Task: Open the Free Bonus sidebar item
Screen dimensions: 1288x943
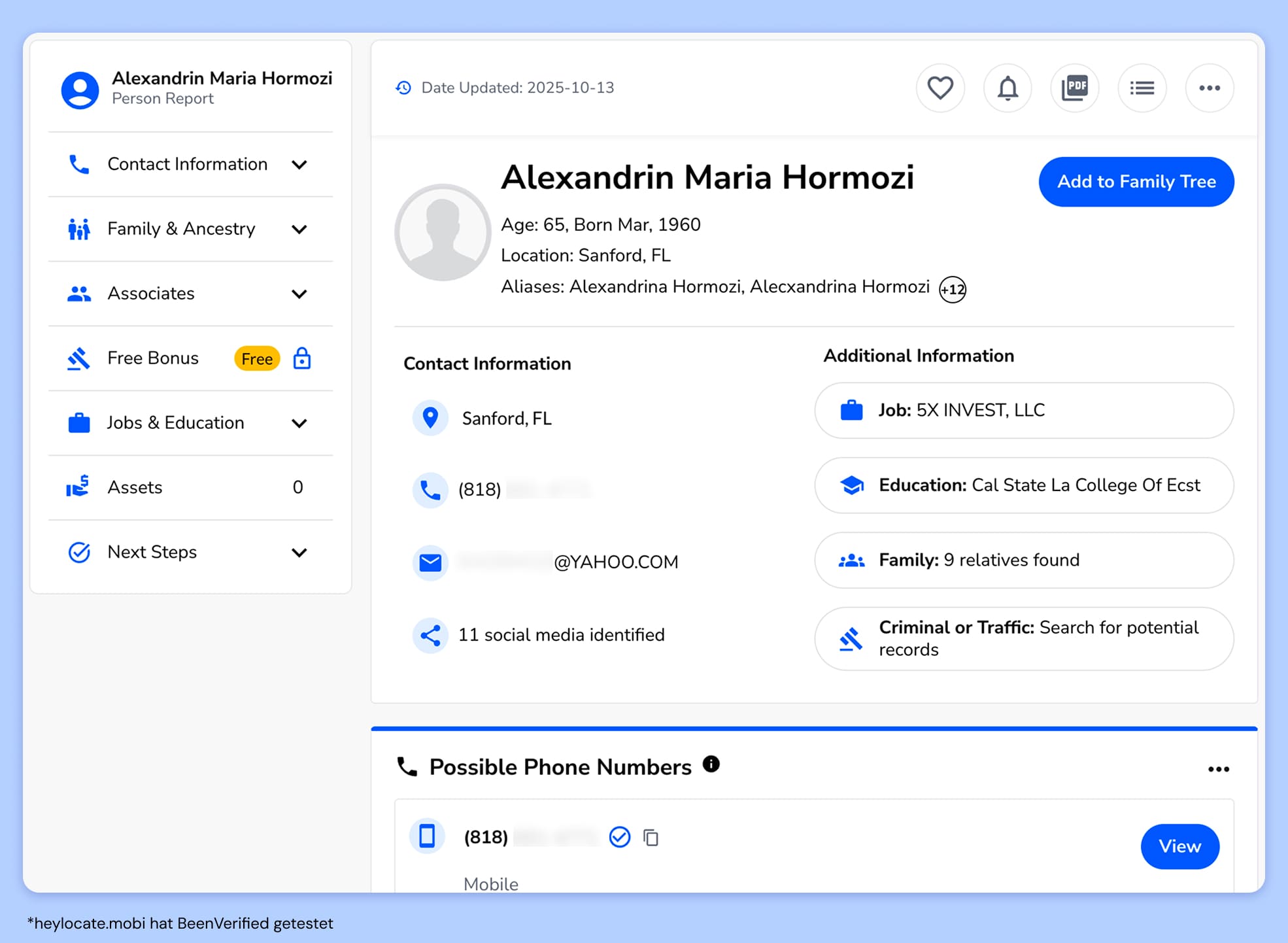Action: click(x=190, y=358)
